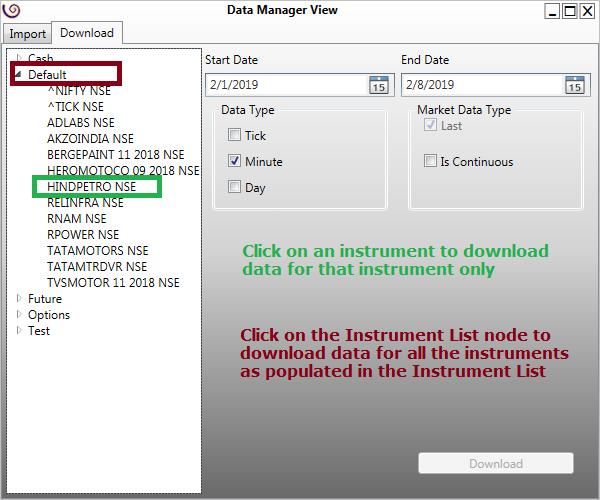600x500 pixels.
Task: Expand the Future tree node
Action: tap(18, 299)
